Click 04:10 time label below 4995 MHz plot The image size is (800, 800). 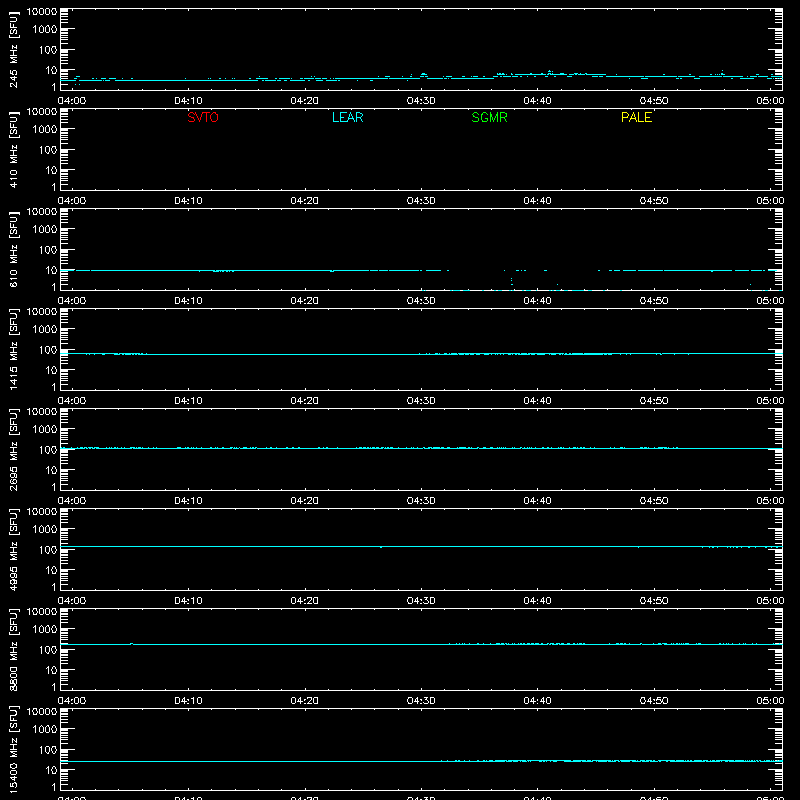coord(188,601)
